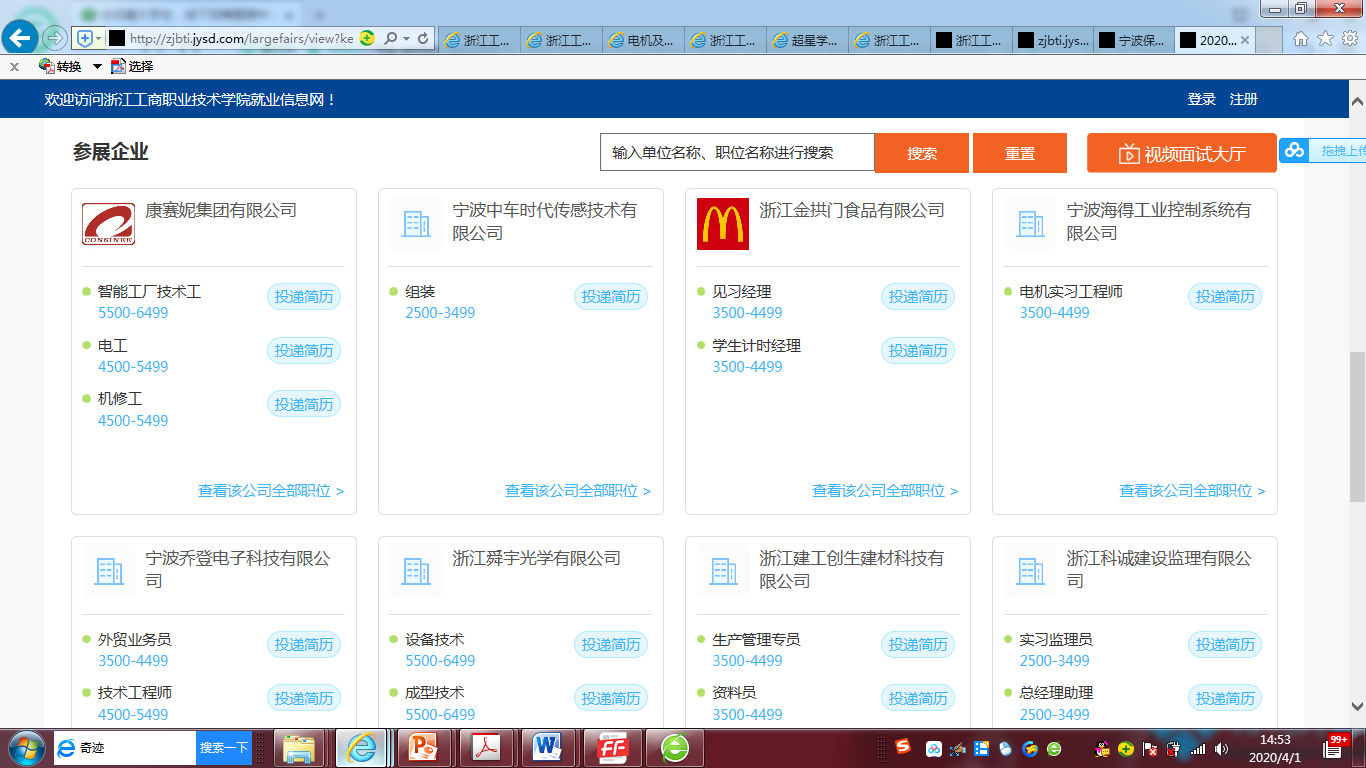Click the company and position search input field
1366x768 pixels.
(737, 153)
